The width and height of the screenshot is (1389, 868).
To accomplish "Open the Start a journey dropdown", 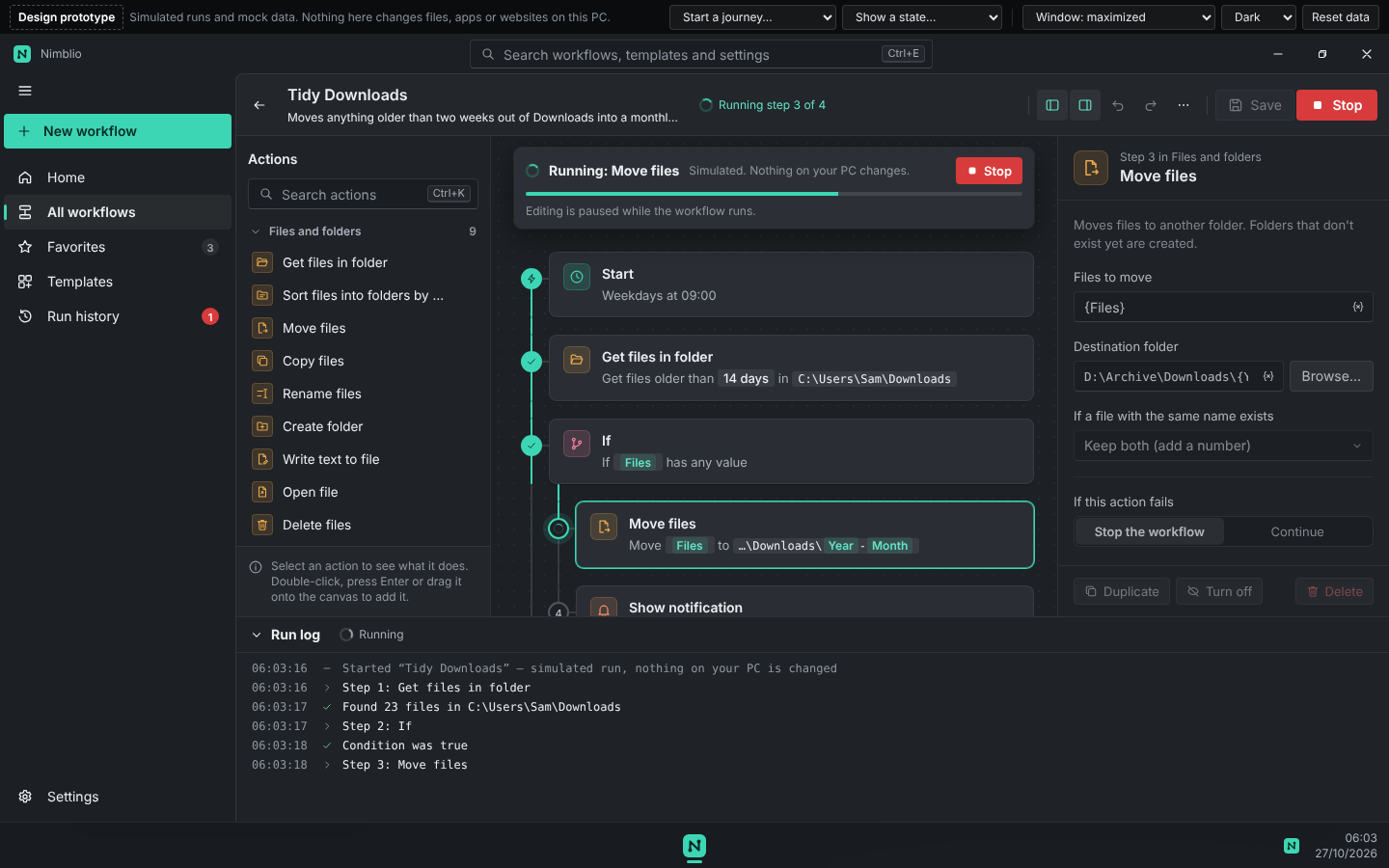I will (x=752, y=17).
